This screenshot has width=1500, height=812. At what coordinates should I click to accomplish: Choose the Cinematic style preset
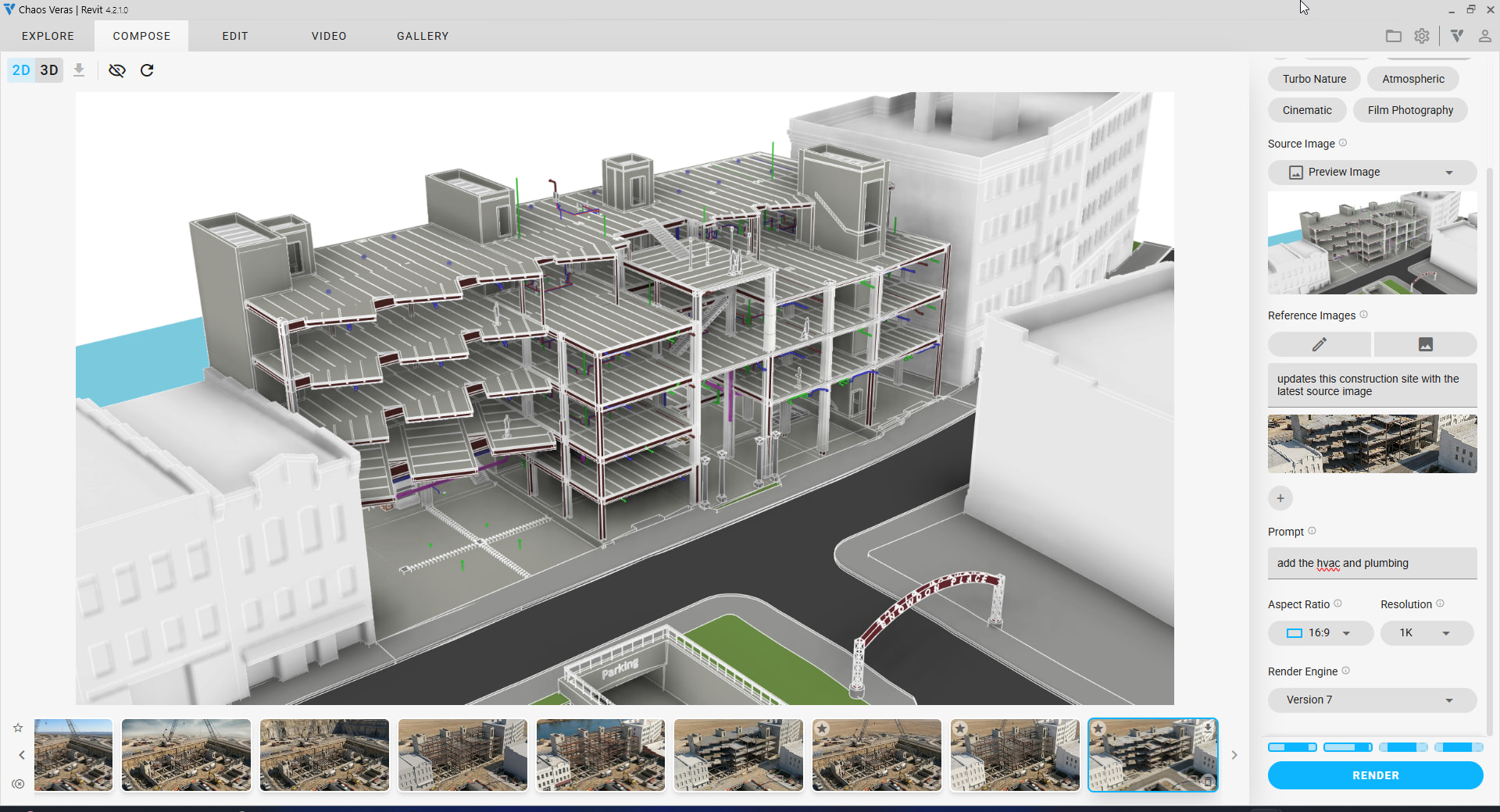click(x=1306, y=110)
